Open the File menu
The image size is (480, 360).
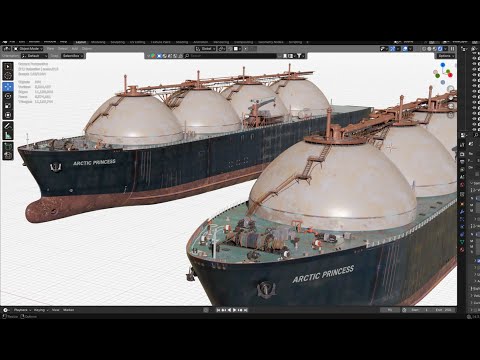(12, 42)
